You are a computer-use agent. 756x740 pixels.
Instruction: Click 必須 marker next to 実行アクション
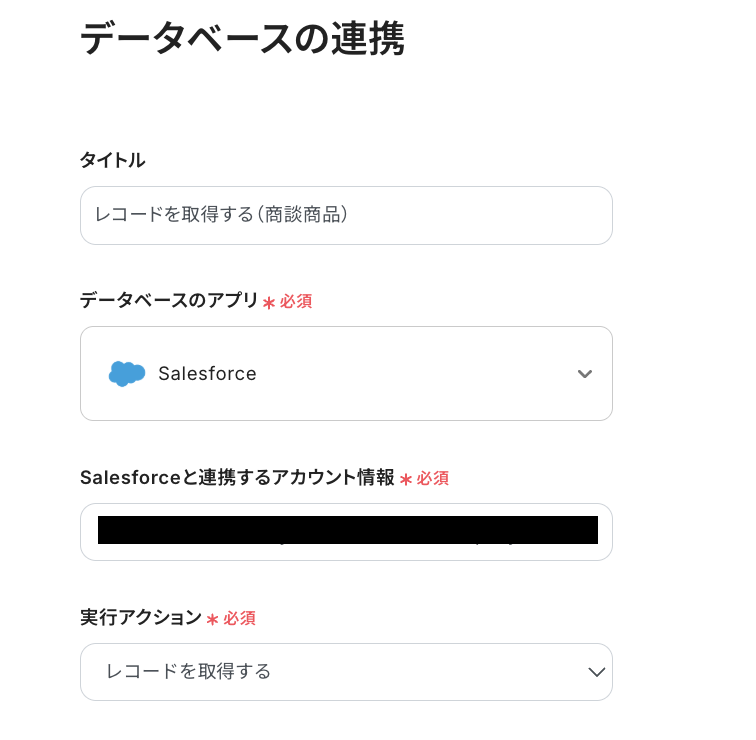coord(239,619)
